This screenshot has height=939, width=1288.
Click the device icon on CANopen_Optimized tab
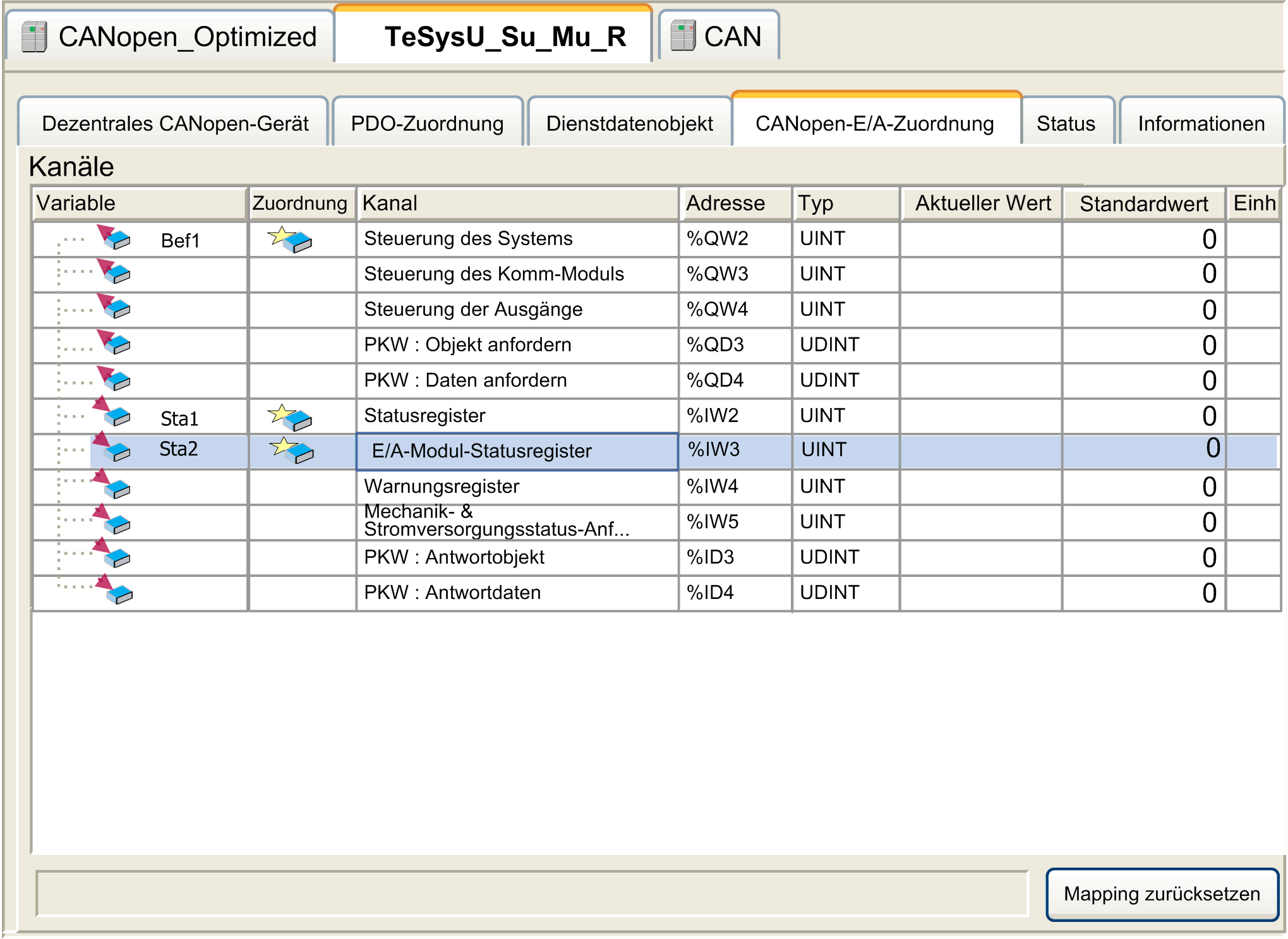pos(34,36)
